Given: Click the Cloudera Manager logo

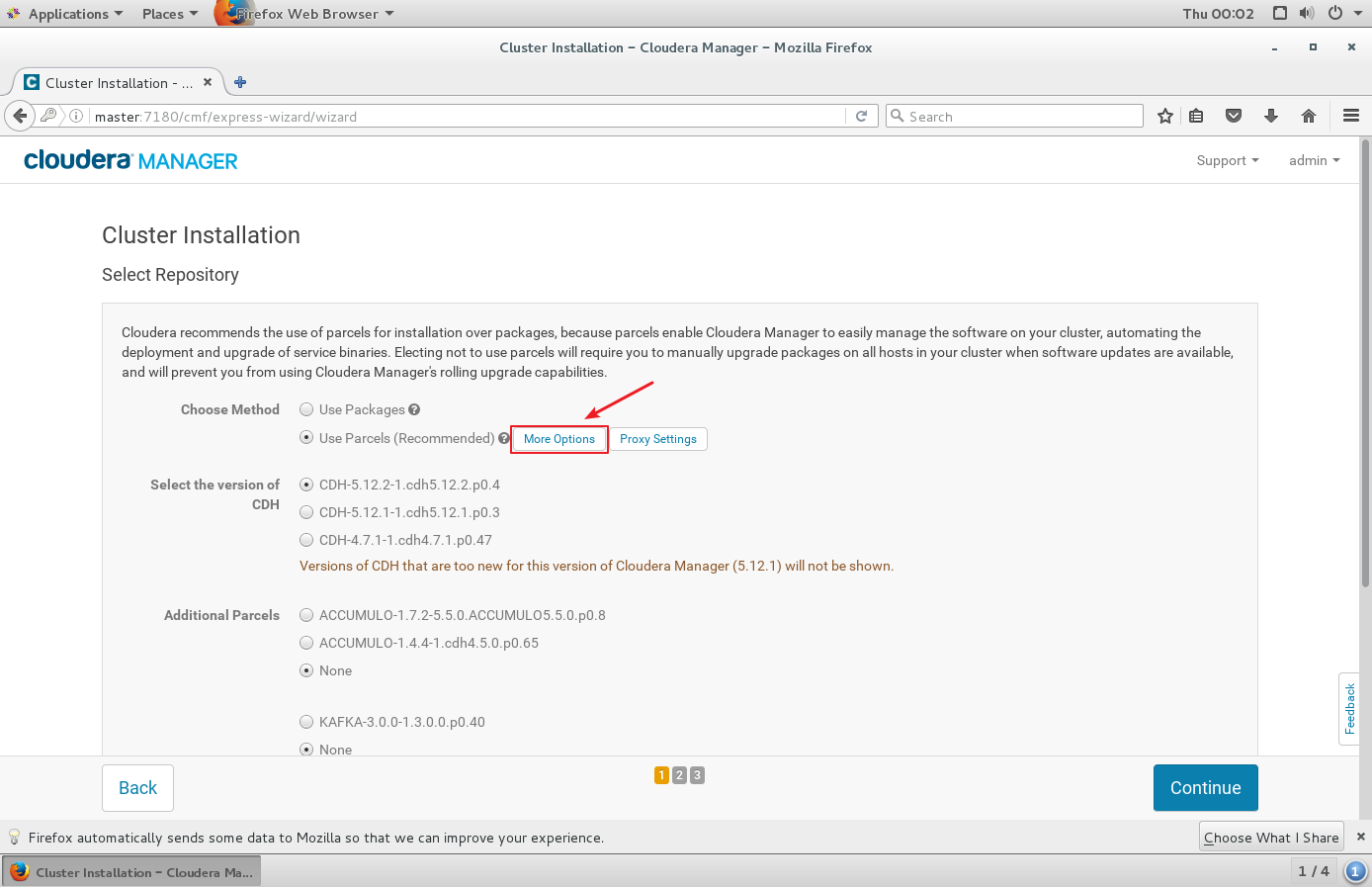Looking at the screenshot, I should 130,160.
